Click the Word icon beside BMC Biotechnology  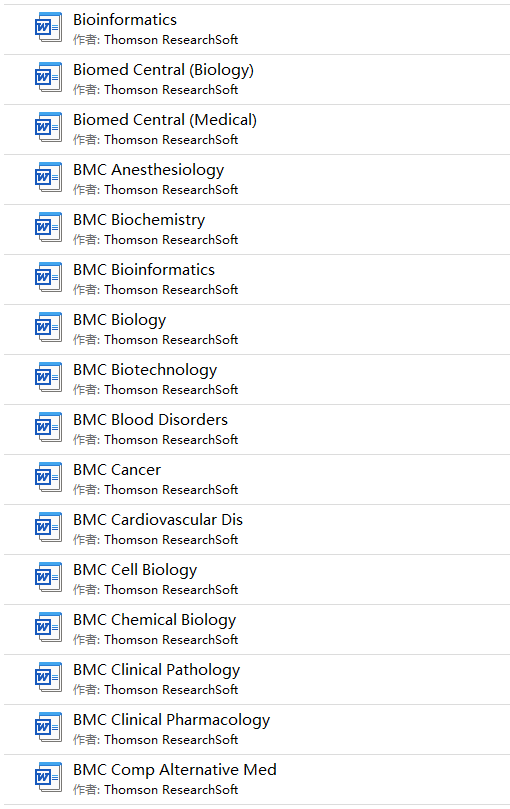point(49,378)
